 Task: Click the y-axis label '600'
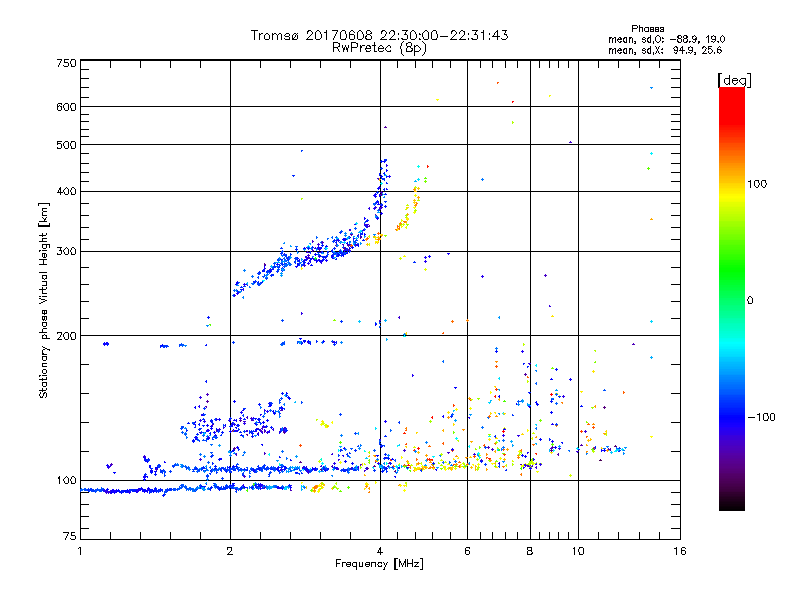[x=66, y=107]
